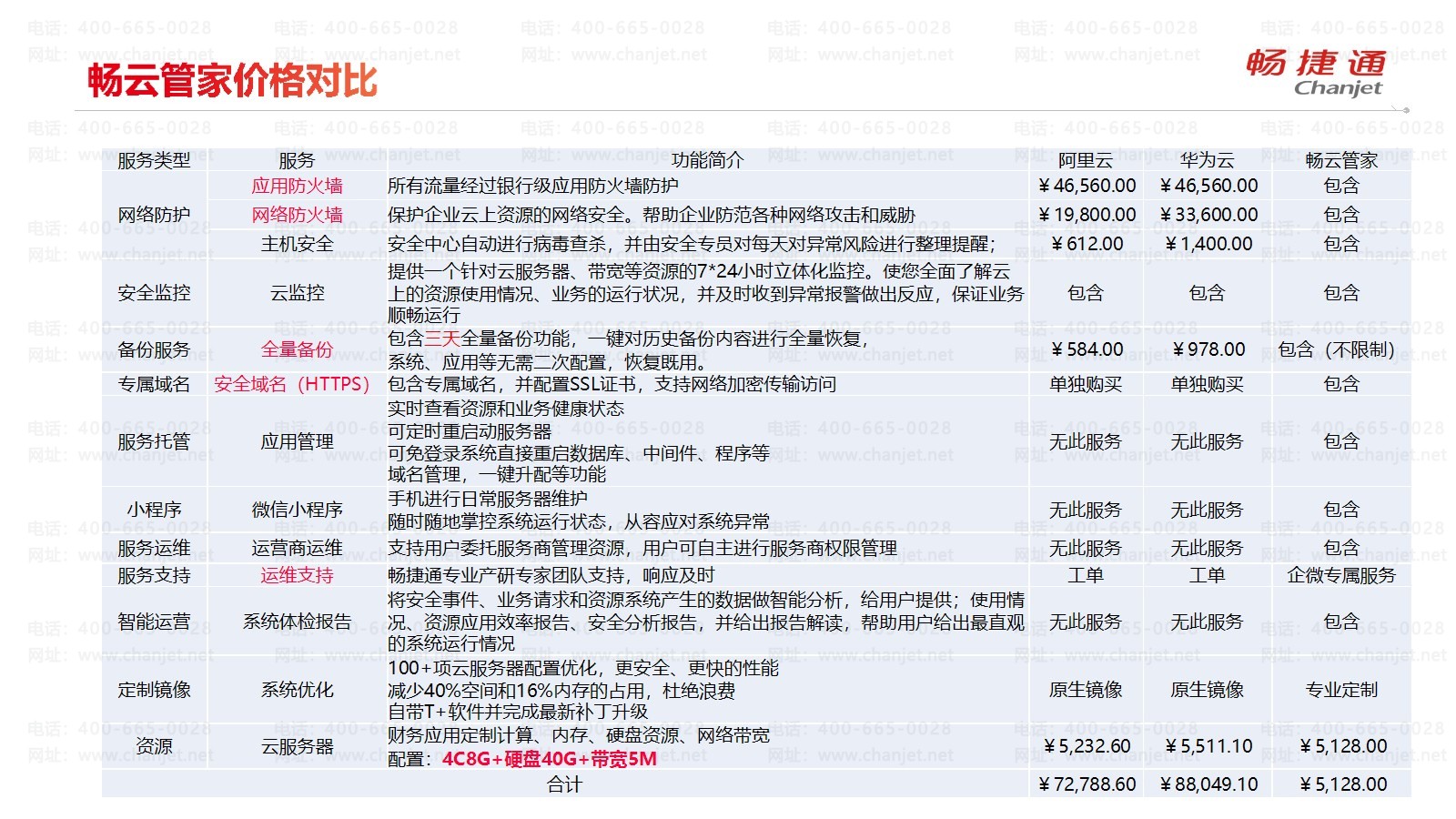Click the 定制镜像 service type cell
Image resolution: width=1456 pixels, height=819 pixels.
[x=154, y=691]
